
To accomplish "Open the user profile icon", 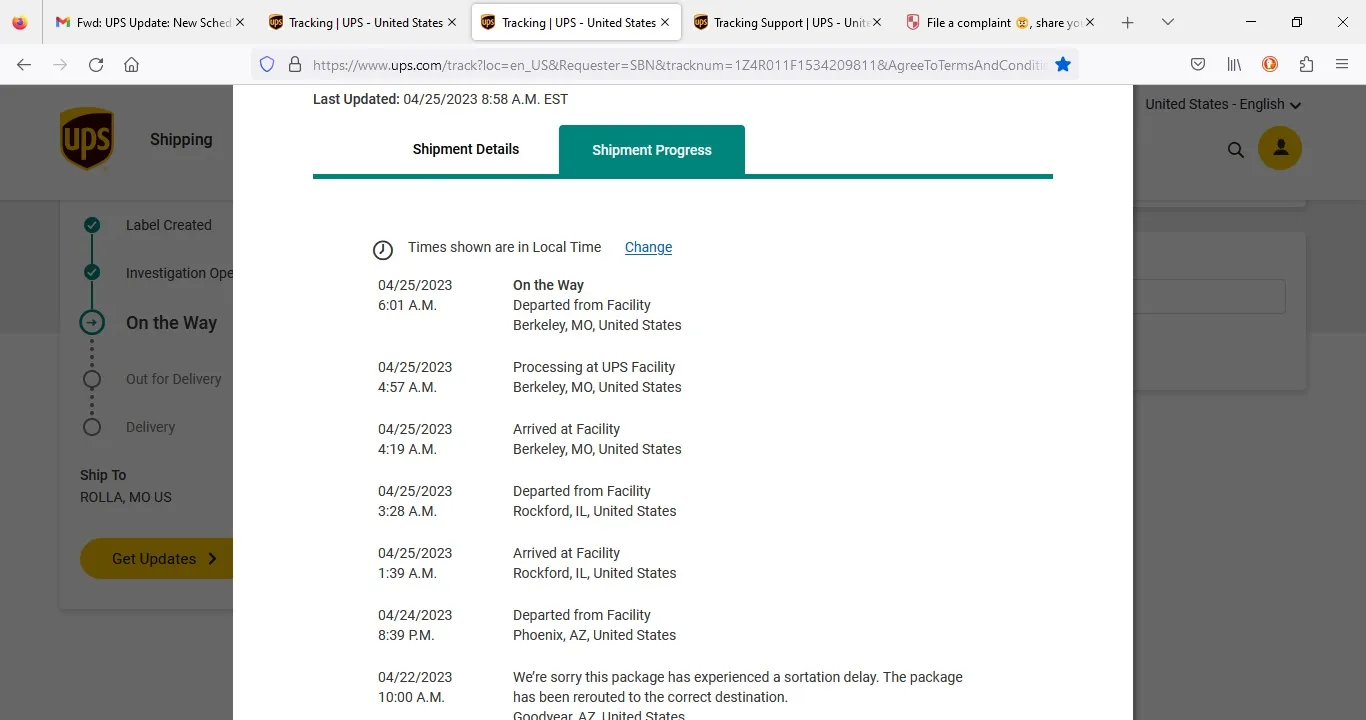I will (x=1279, y=149).
